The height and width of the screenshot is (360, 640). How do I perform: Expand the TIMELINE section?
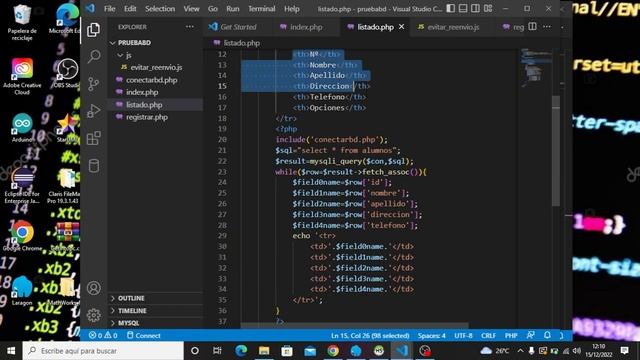pos(155,311)
